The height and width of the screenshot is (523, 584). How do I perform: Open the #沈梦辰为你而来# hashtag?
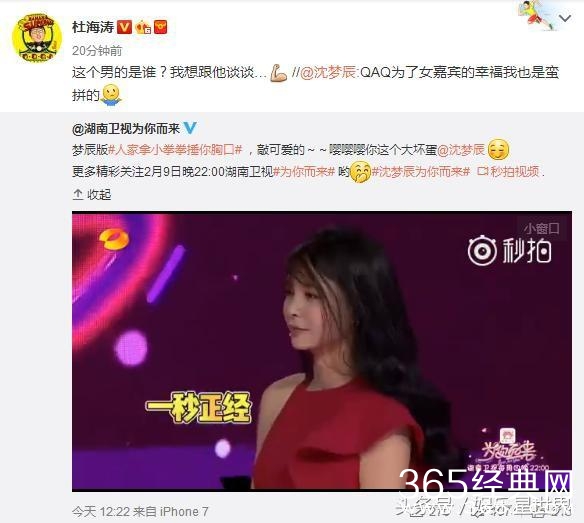click(x=422, y=172)
